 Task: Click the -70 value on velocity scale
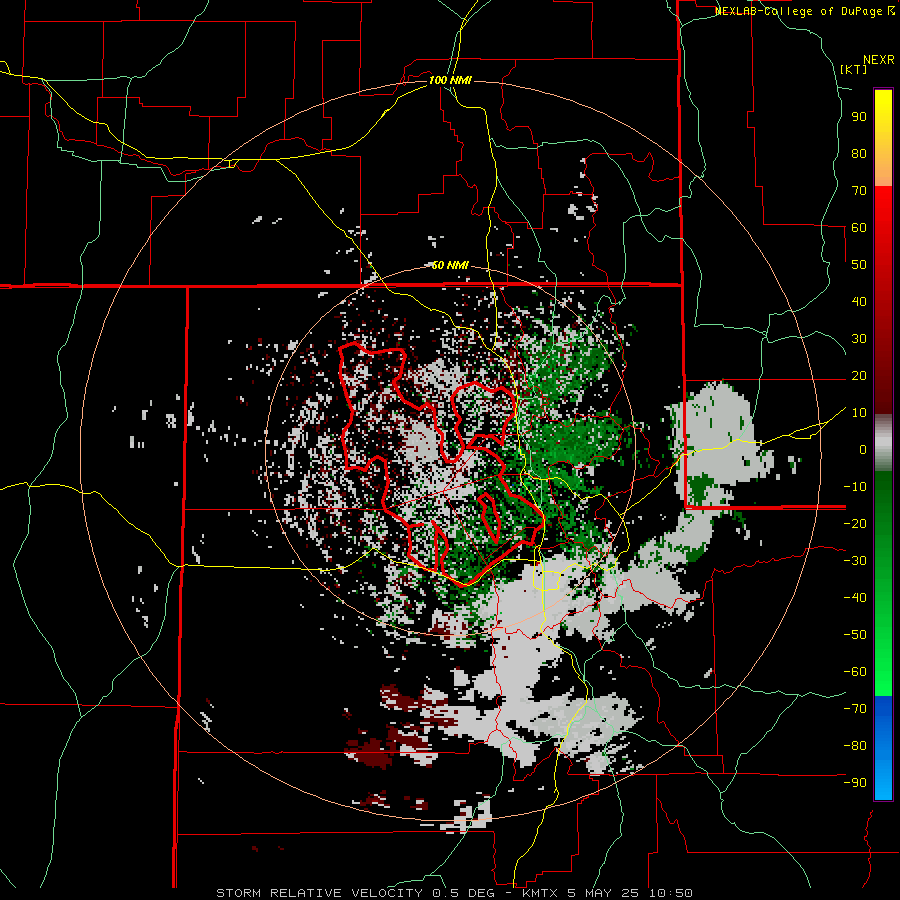point(855,709)
